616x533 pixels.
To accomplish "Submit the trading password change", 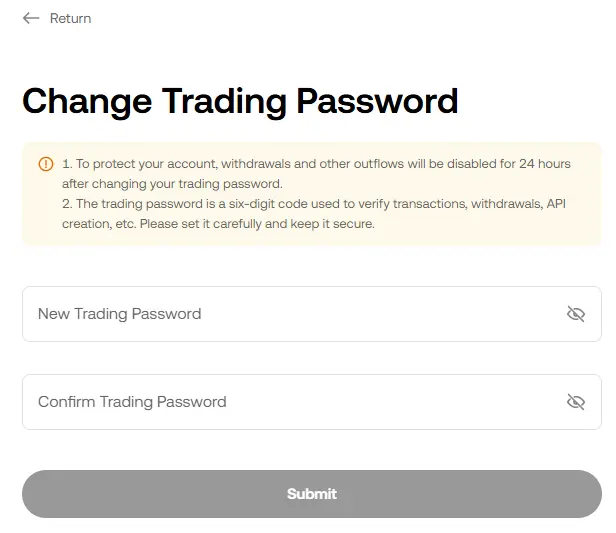I will tap(312, 494).
